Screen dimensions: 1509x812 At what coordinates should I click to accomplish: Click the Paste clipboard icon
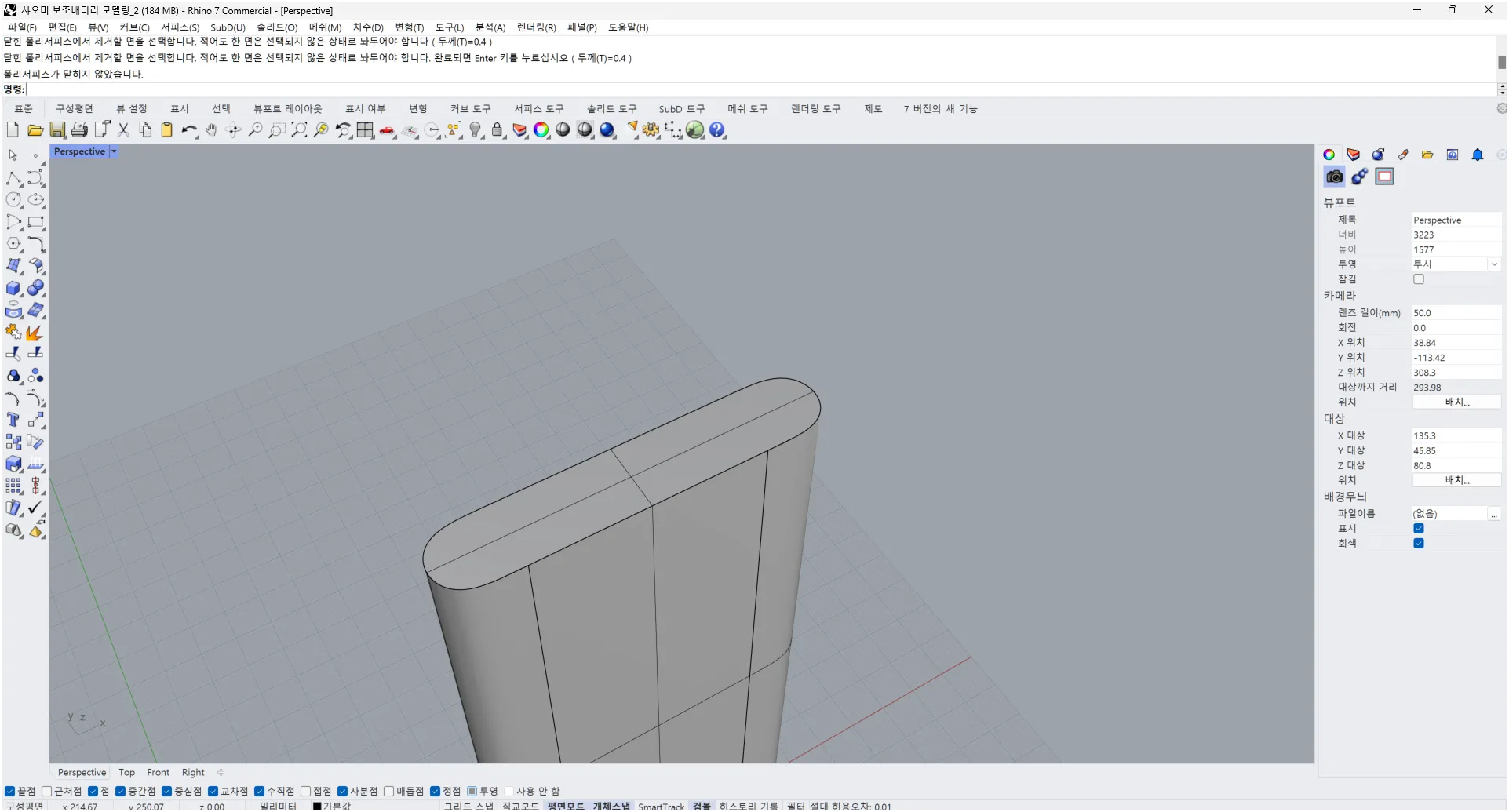coord(167,130)
